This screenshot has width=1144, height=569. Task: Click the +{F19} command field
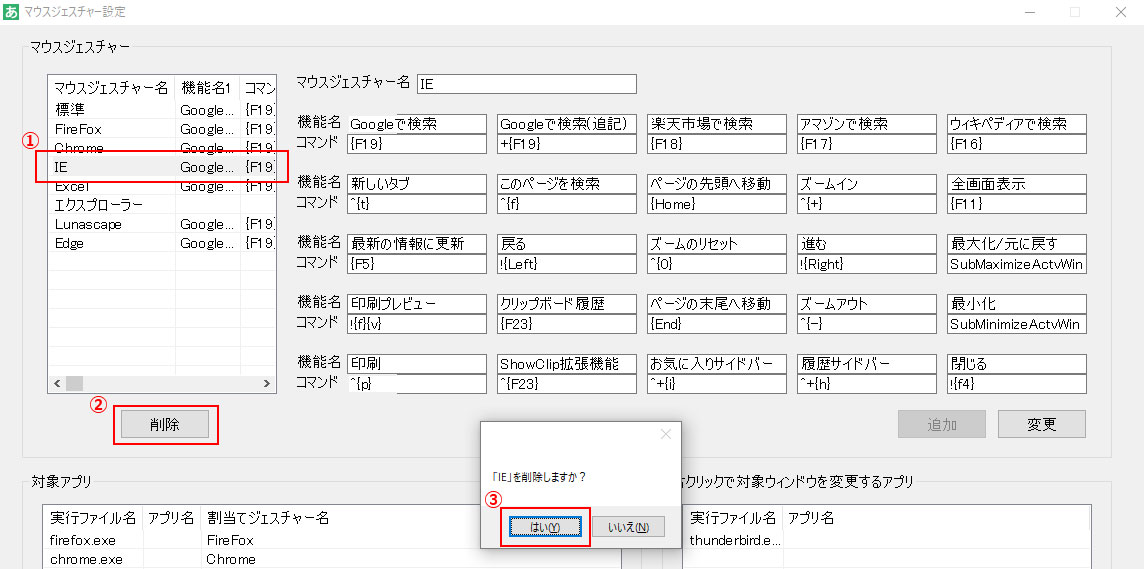567,144
